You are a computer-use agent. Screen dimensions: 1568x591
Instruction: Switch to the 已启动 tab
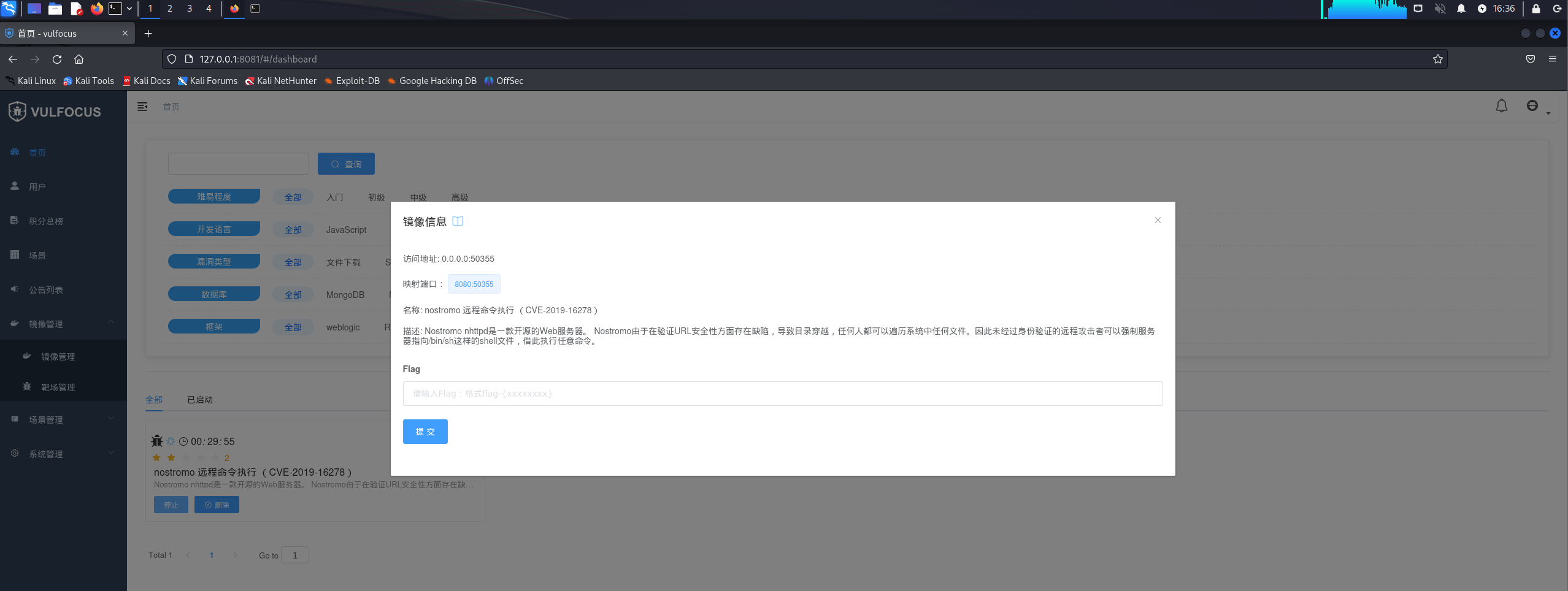(199, 399)
